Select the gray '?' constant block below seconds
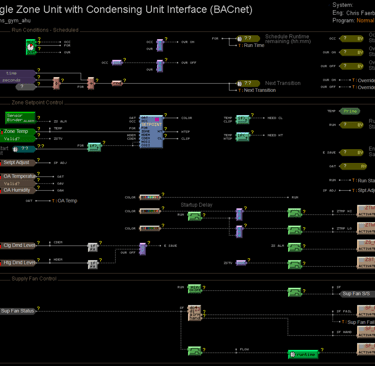Image resolution: width=375 pixels, height=366 pixels. 25,87
